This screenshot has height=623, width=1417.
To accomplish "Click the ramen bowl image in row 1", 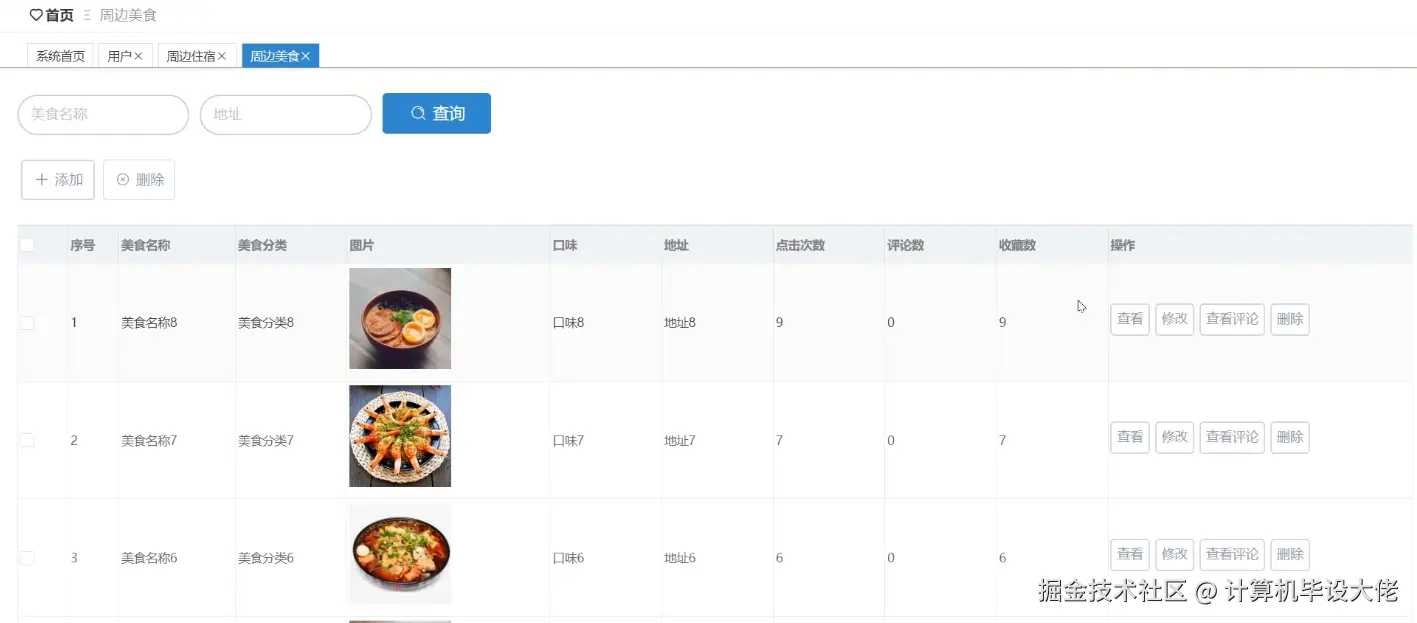I will [399, 318].
